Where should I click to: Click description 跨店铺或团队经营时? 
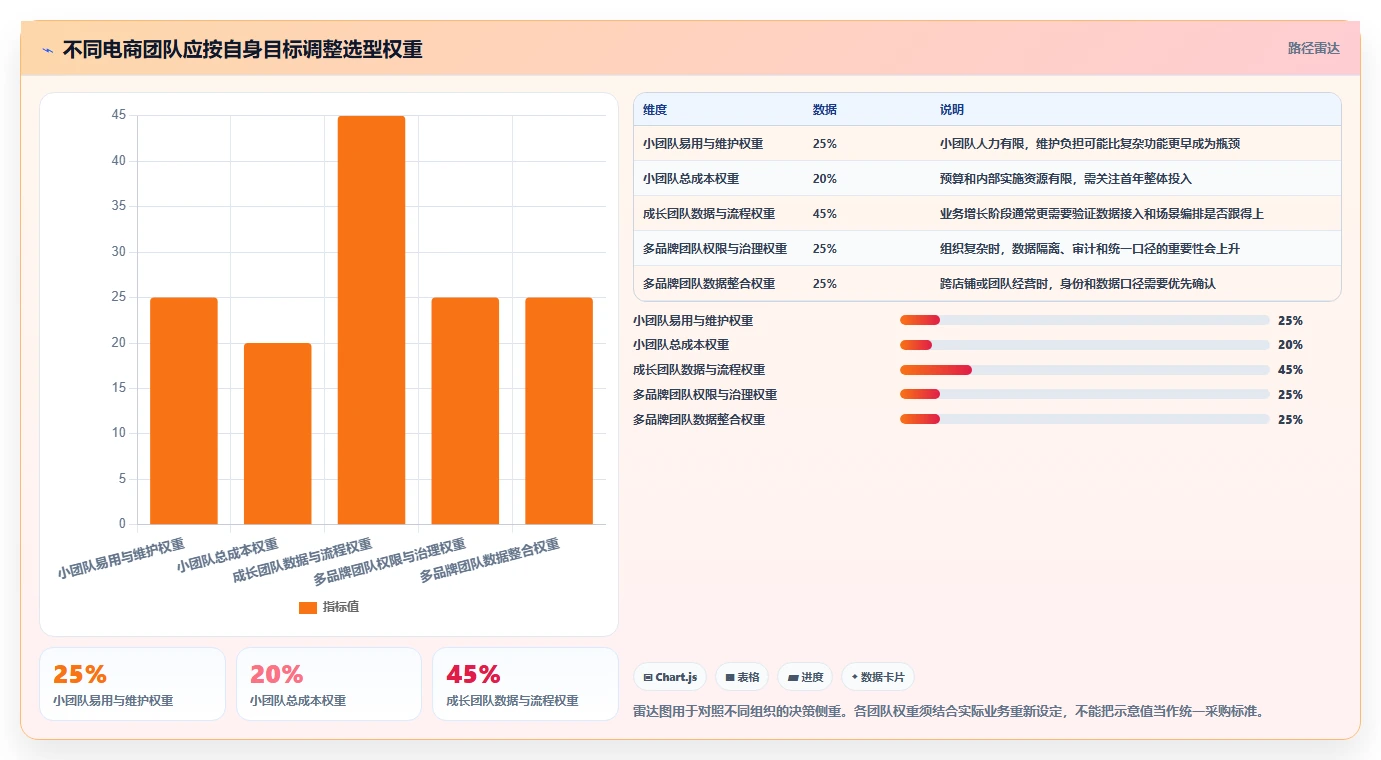click(x=1078, y=284)
